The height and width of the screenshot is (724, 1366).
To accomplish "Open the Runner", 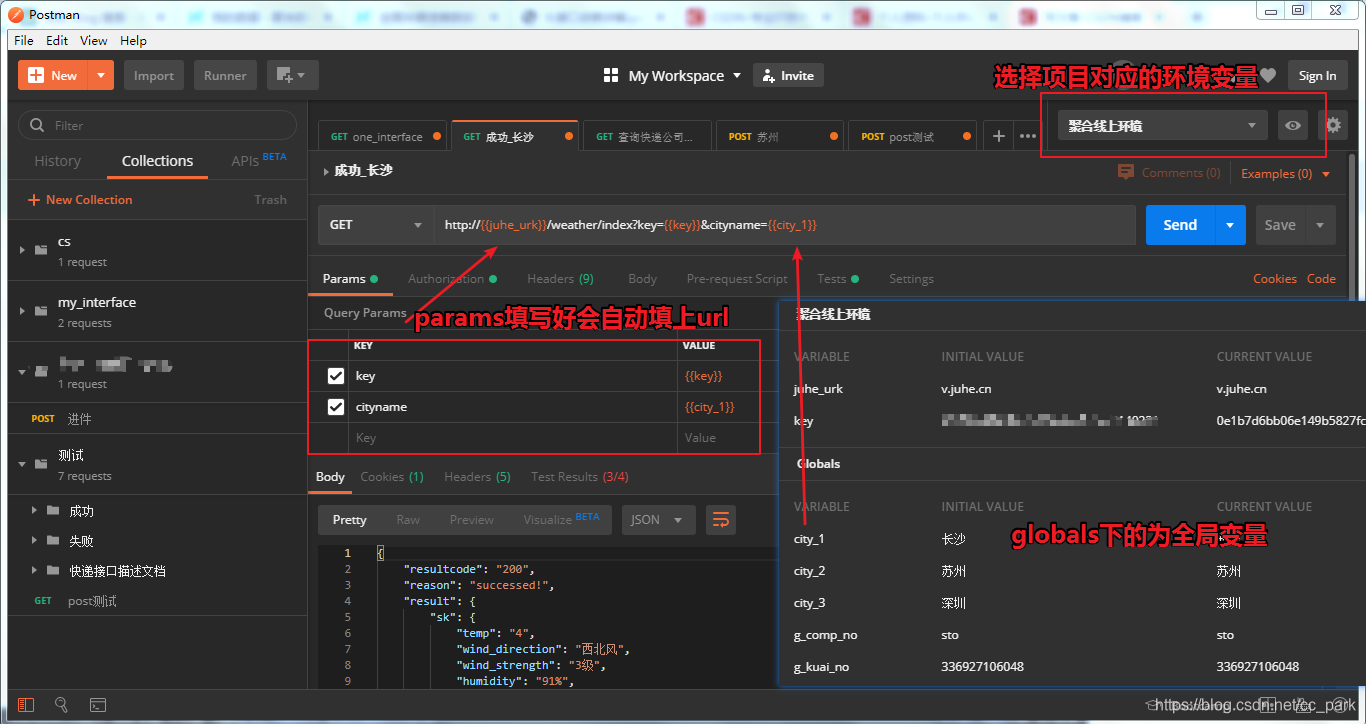I will (225, 75).
